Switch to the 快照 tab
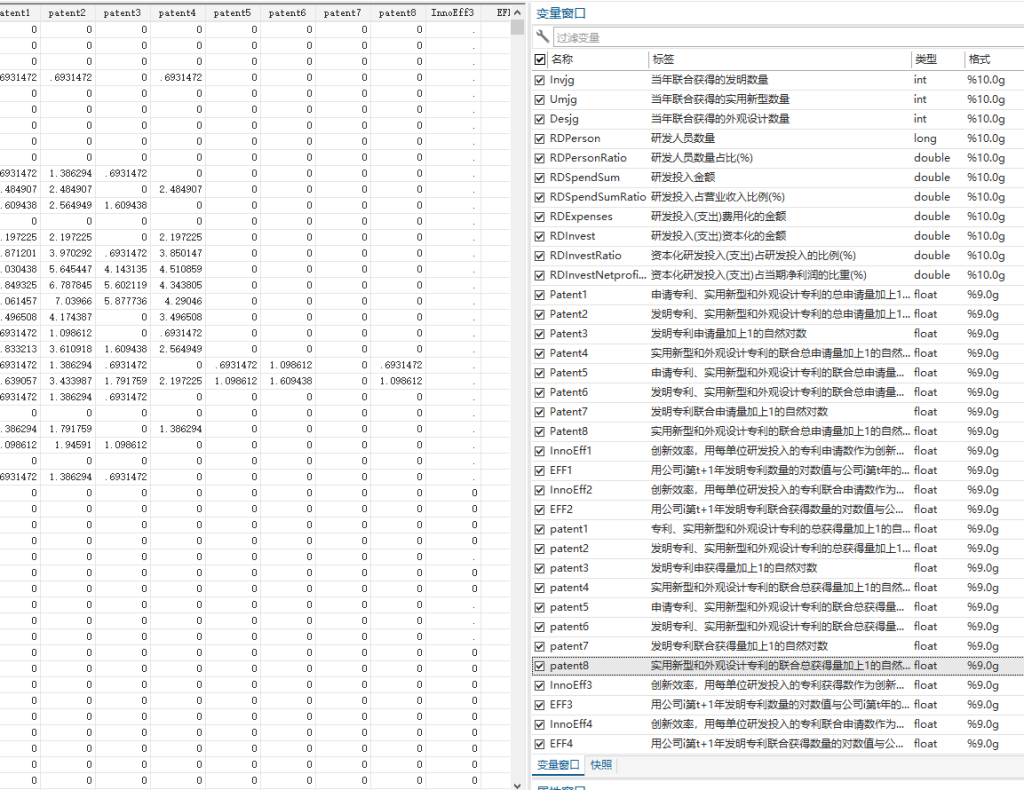 coord(601,765)
